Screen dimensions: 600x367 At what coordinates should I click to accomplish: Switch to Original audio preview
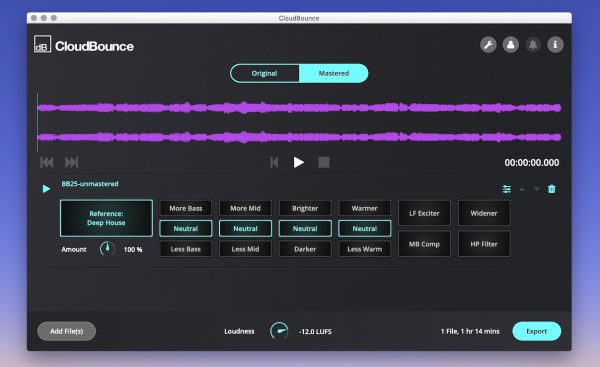(264, 73)
